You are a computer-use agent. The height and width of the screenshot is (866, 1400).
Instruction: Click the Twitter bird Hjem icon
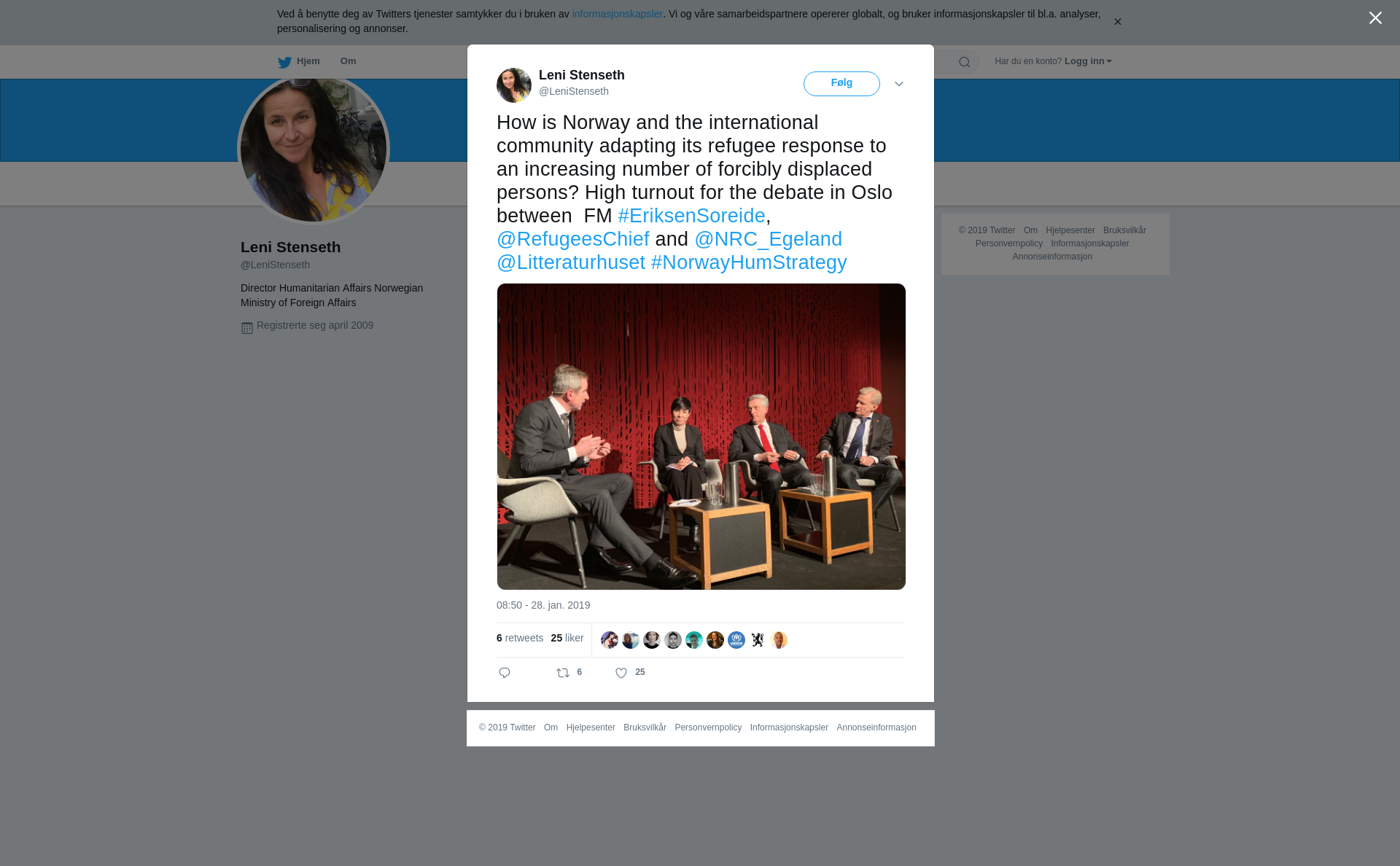pyautogui.click(x=284, y=62)
